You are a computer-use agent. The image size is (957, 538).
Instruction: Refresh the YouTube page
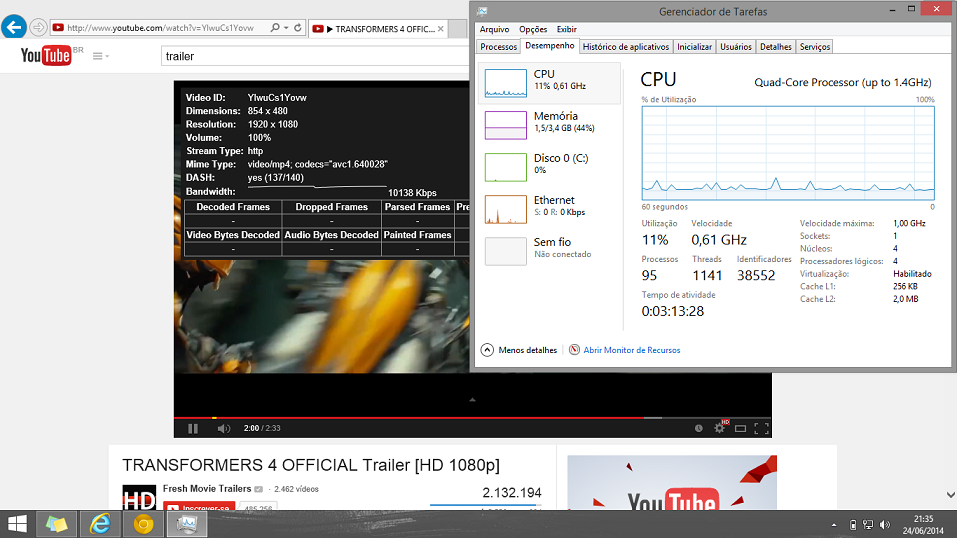(298, 28)
